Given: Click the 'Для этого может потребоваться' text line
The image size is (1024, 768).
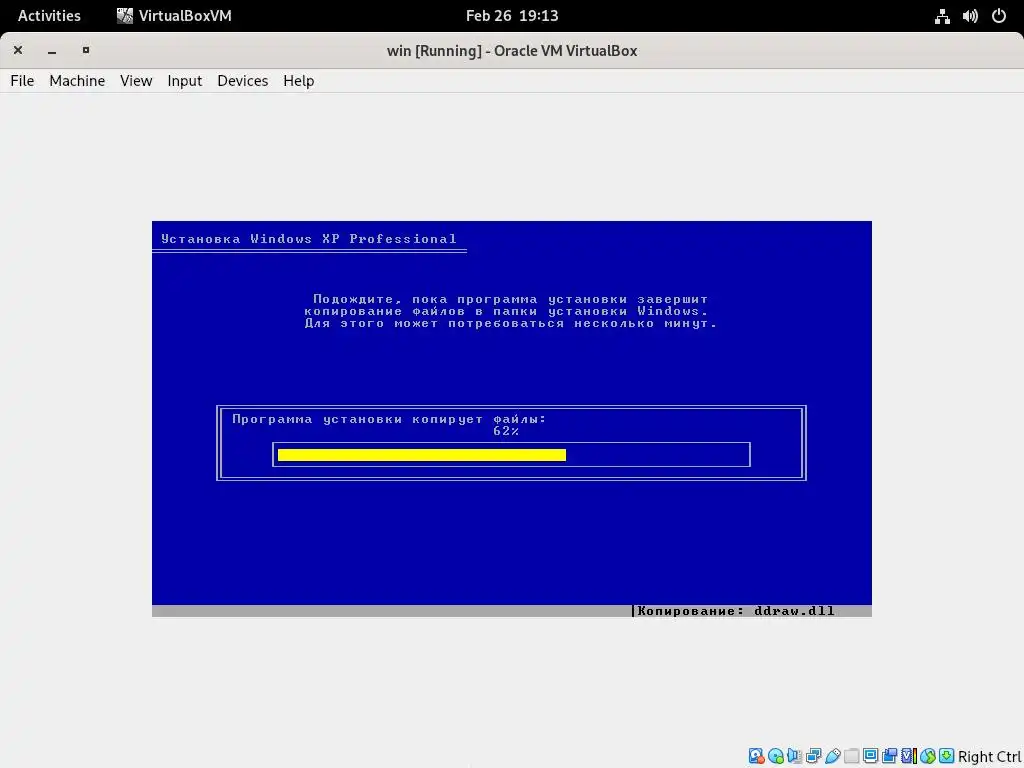Looking at the screenshot, I should [x=511, y=323].
